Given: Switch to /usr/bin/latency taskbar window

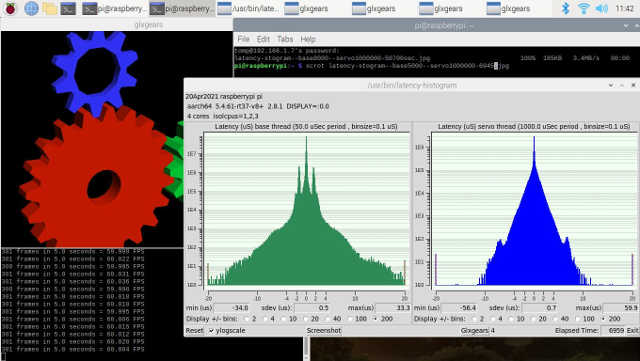Looking at the screenshot, I should [x=248, y=8].
